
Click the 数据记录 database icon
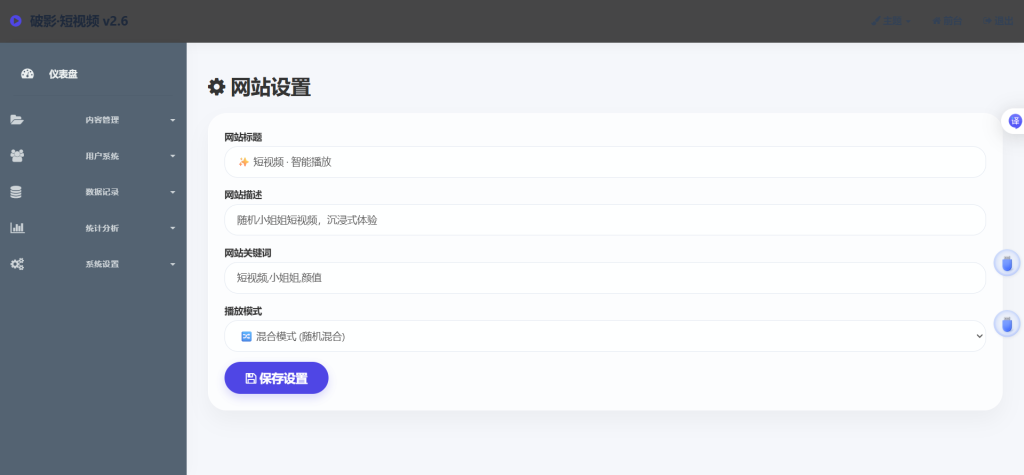(x=16, y=192)
